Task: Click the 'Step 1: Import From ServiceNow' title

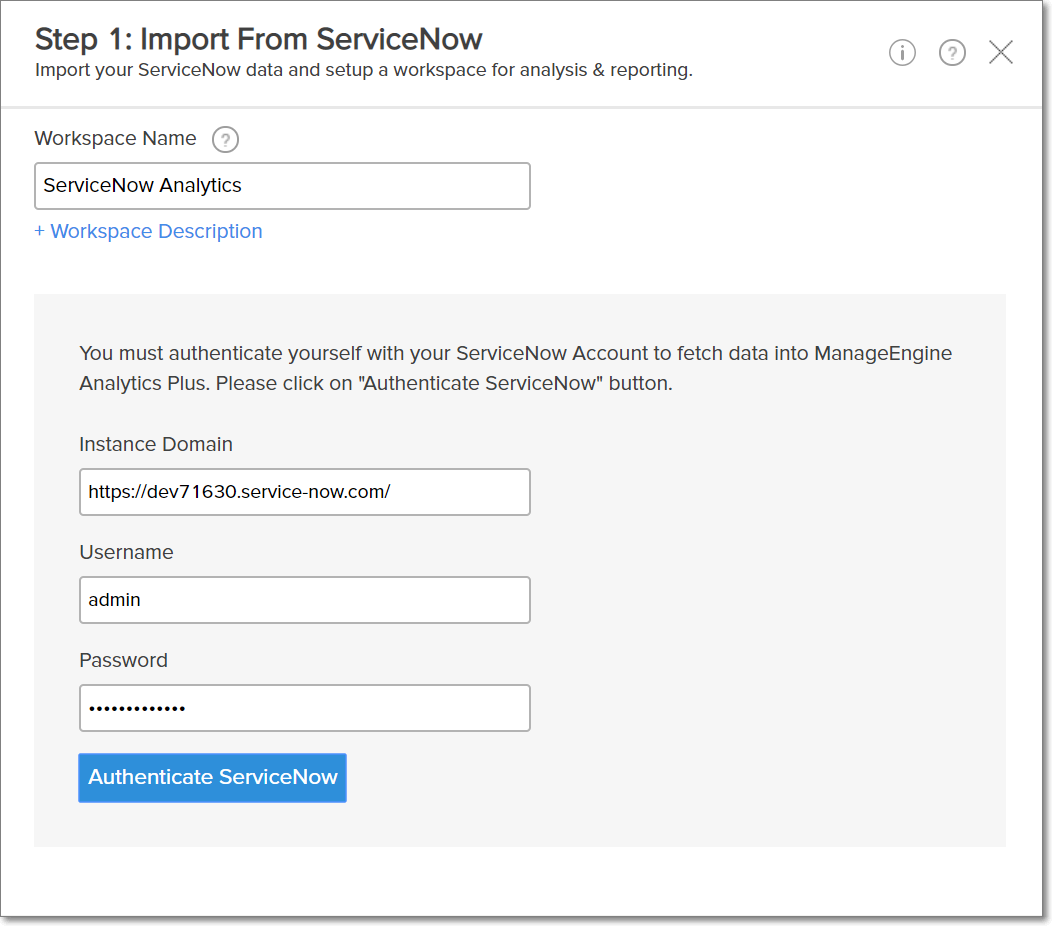Action: click(258, 39)
